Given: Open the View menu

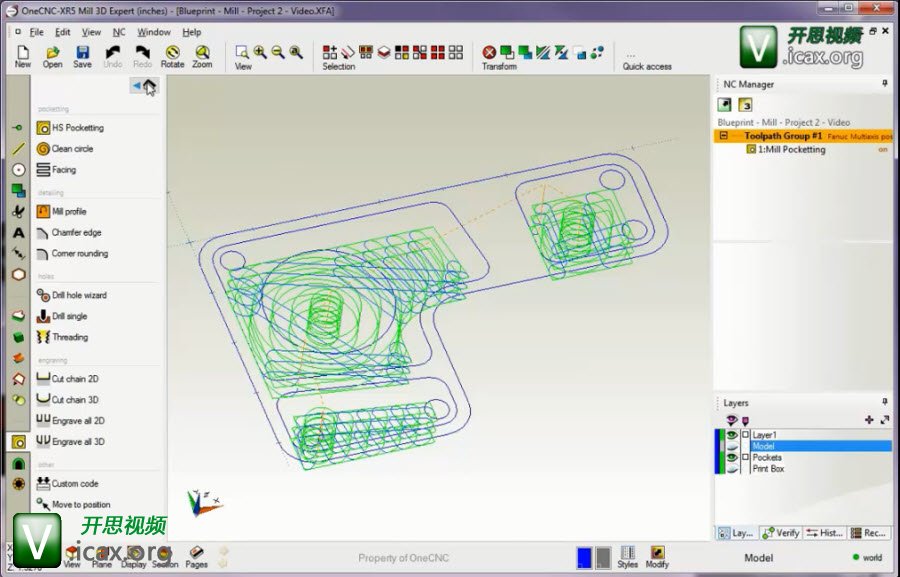Looking at the screenshot, I should [x=91, y=32].
